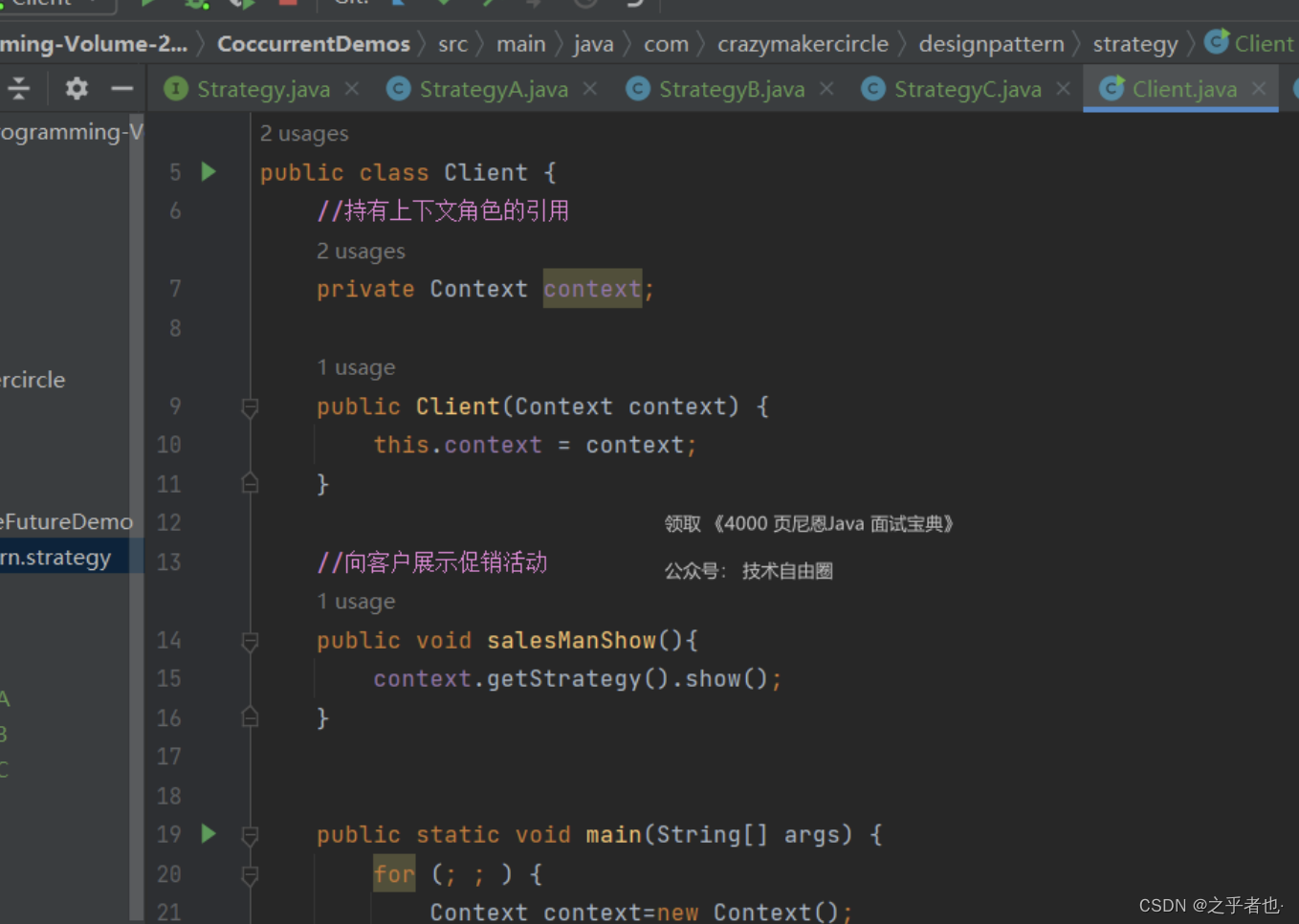This screenshot has height=924, width=1299.
Task: Close the Client.java tab
Action: point(1259,89)
